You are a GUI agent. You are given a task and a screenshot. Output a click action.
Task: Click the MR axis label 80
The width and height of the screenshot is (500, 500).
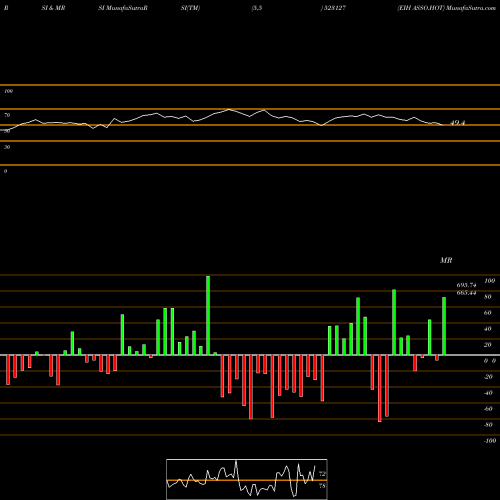point(488,297)
